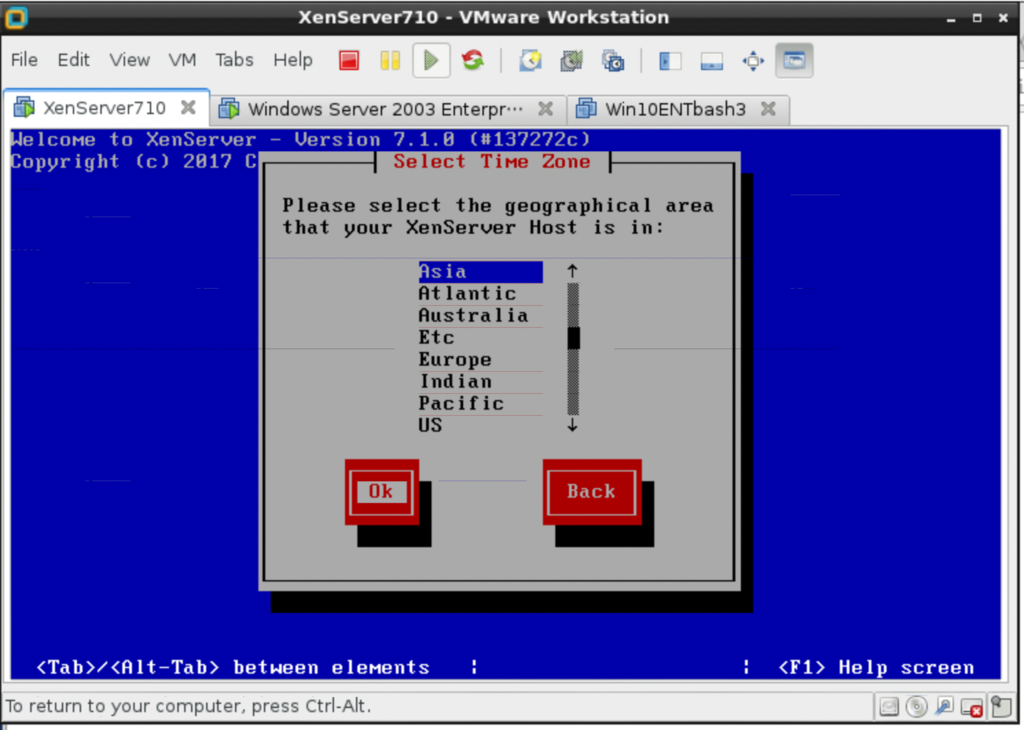Screen dimensions: 1024x730
Task: Click the Restart guest circular arrows icon
Action: pyautogui.click(x=473, y=61)
